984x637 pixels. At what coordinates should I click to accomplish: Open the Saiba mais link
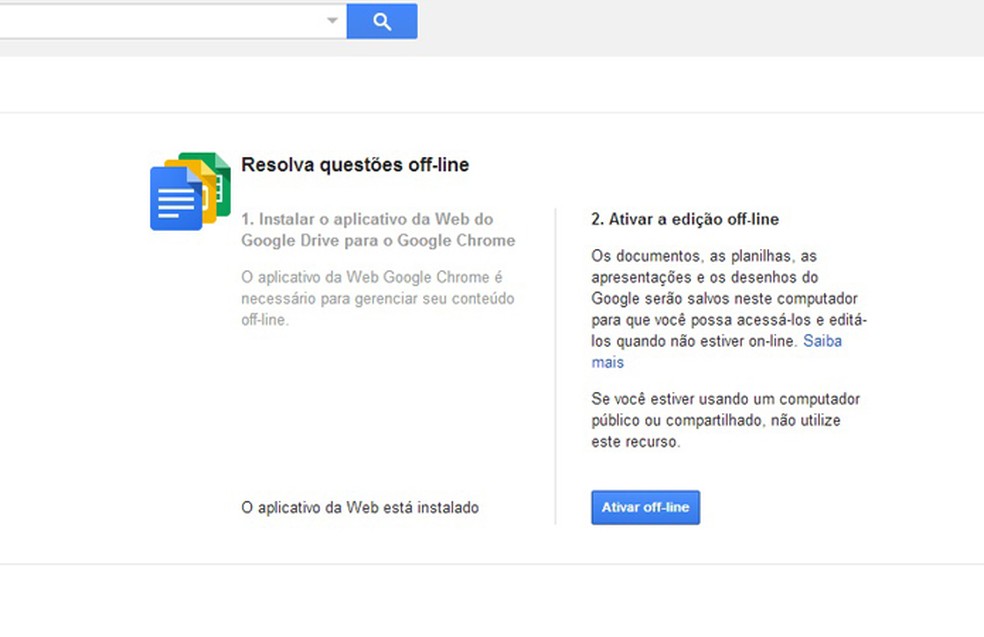(x=822, y=341)
